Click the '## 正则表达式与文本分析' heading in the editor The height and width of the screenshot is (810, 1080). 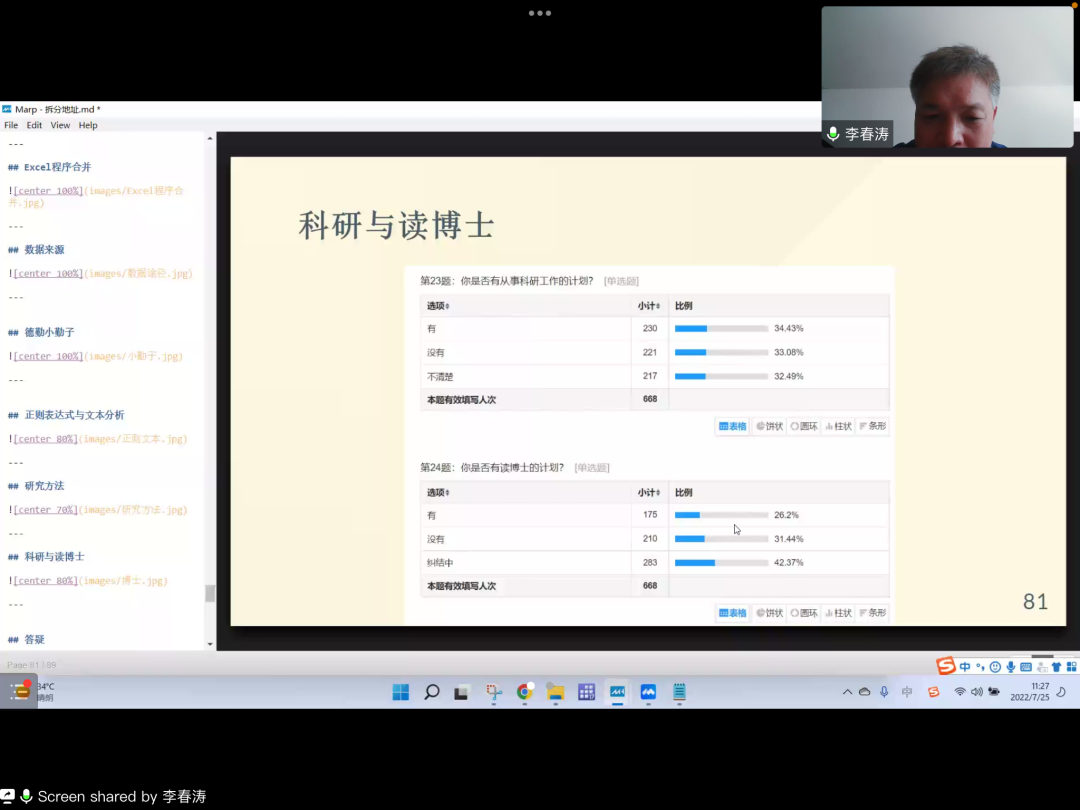click(66, 415)
